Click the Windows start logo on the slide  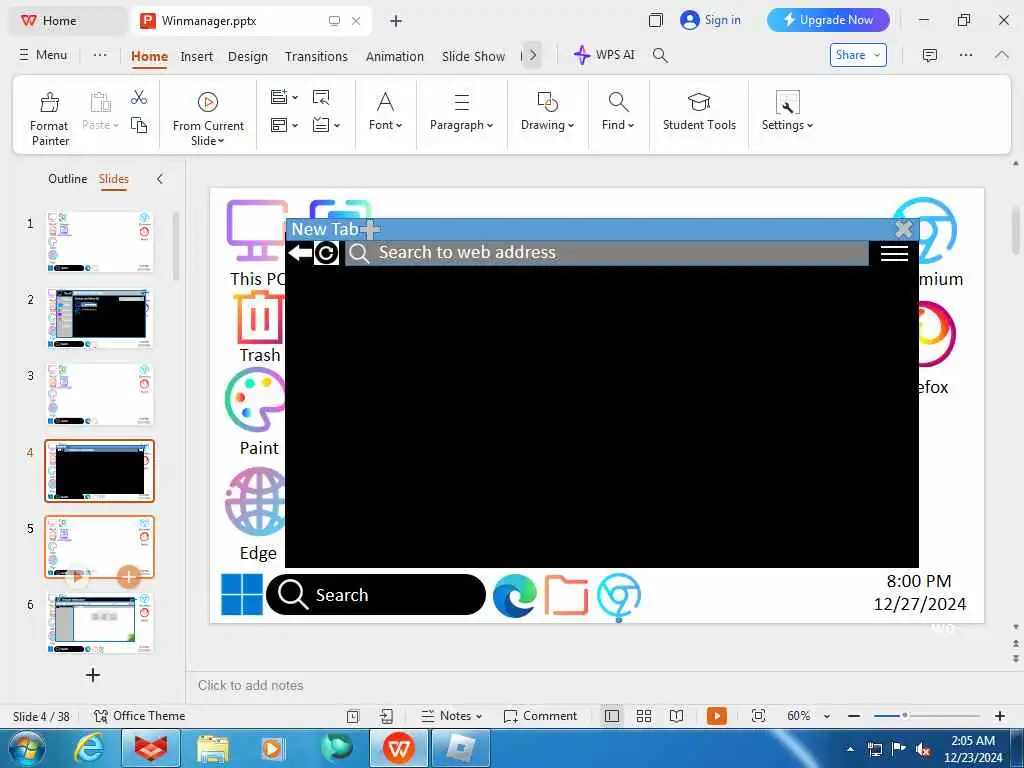click(x=242, y=594)
